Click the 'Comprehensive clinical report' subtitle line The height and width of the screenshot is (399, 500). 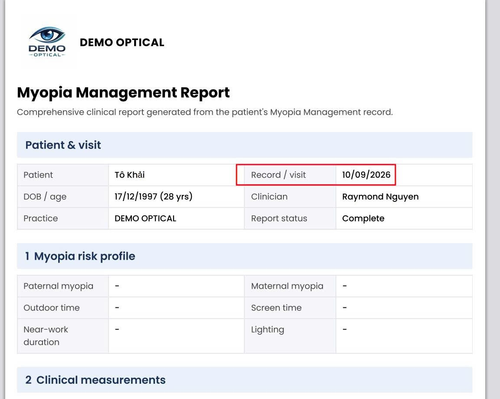205,112
